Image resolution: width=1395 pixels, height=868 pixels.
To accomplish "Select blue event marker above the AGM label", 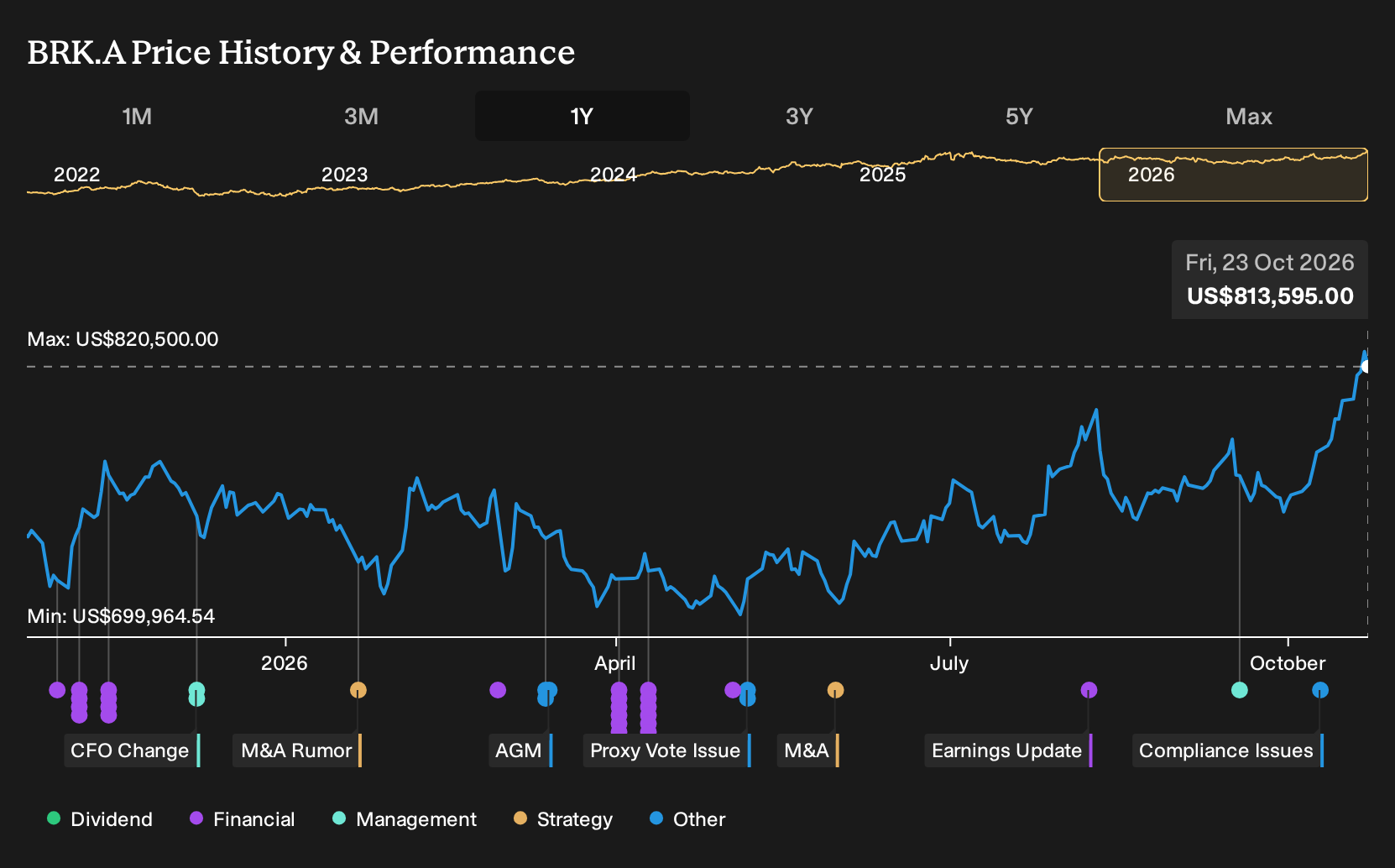I will 547,692.
